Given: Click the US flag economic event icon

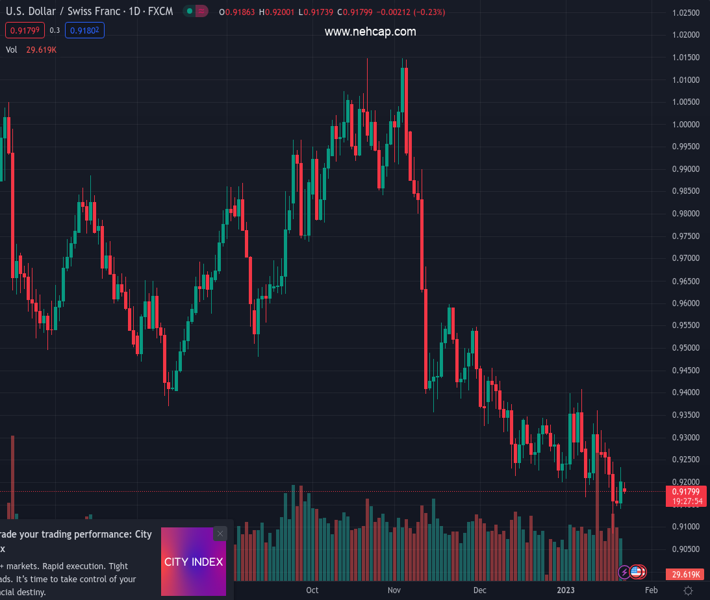Looking at the screenshot, I should pyautogui.click(x=637, y=573).
